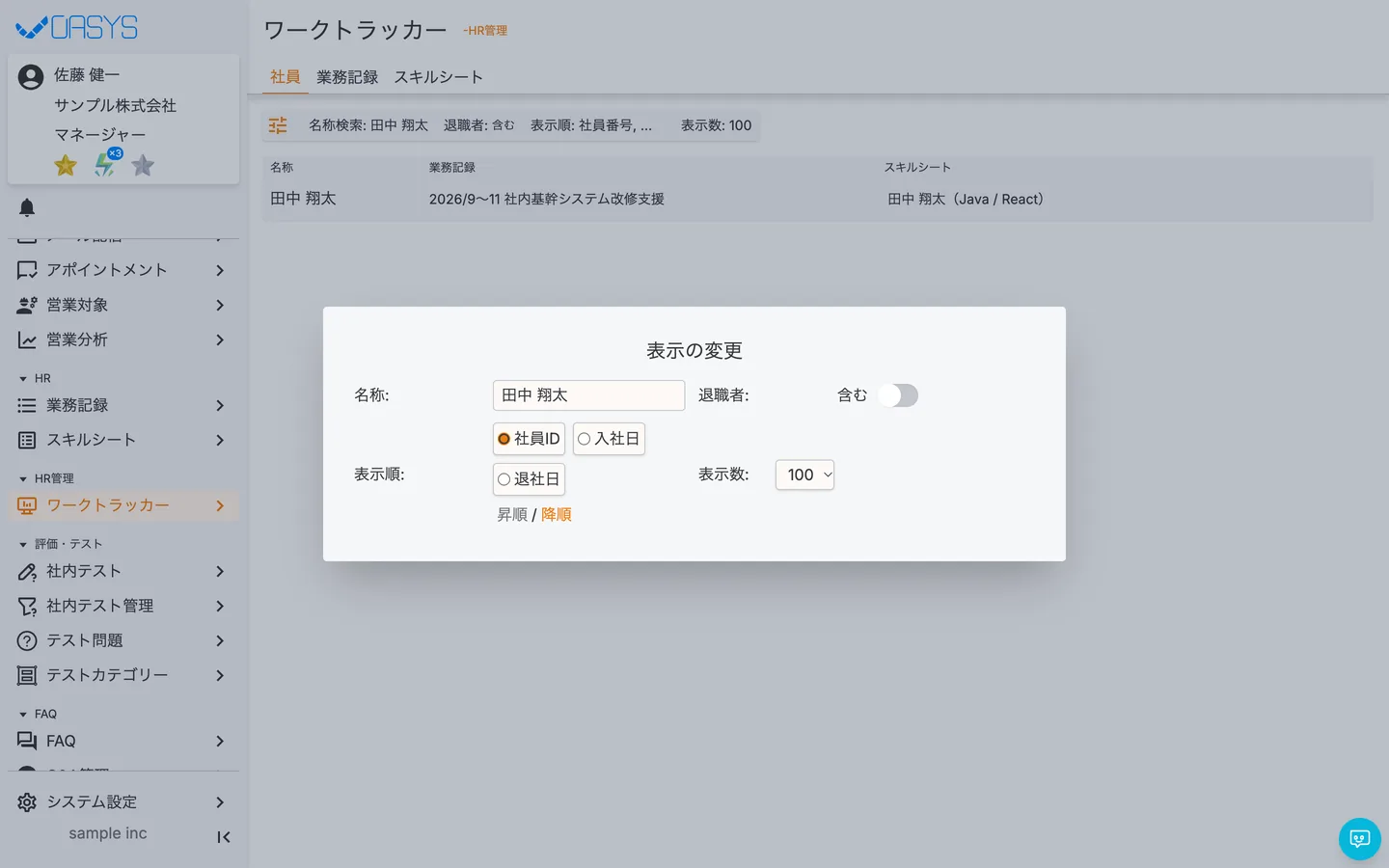The height and width of the screenshot is (868, 1389).
Task: Choose 降順 sort order
Action: (557, 515)
